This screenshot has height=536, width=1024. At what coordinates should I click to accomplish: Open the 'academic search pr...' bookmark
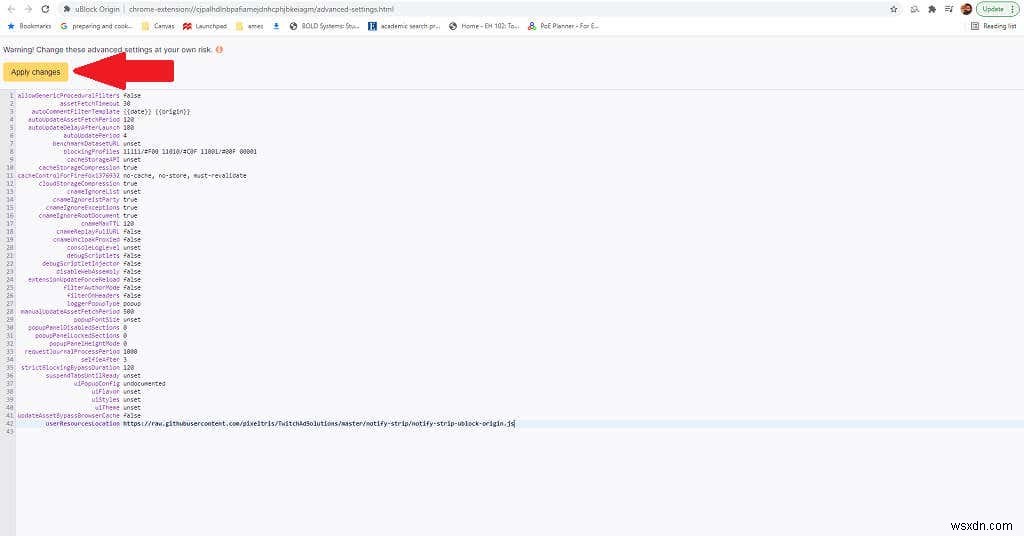(x=404, y=26)
